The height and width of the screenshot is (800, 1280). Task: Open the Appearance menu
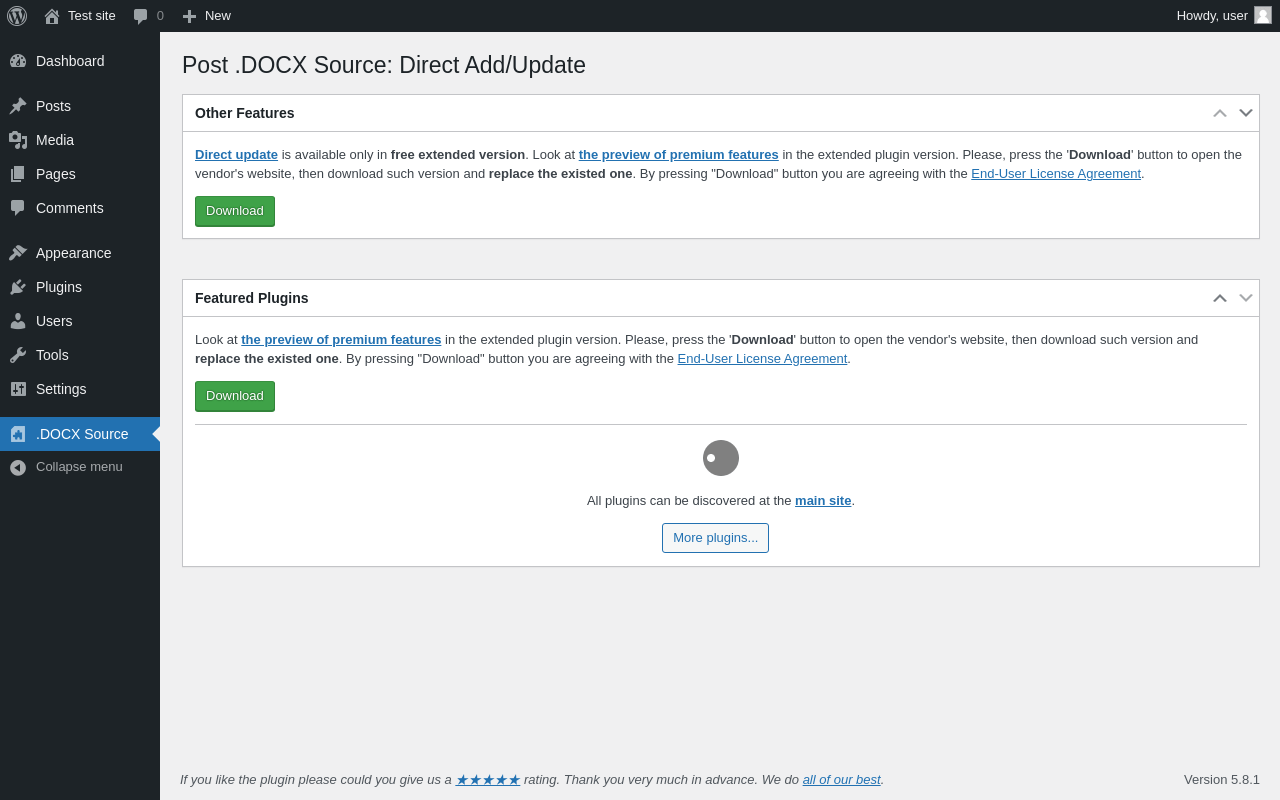(80, 253)
